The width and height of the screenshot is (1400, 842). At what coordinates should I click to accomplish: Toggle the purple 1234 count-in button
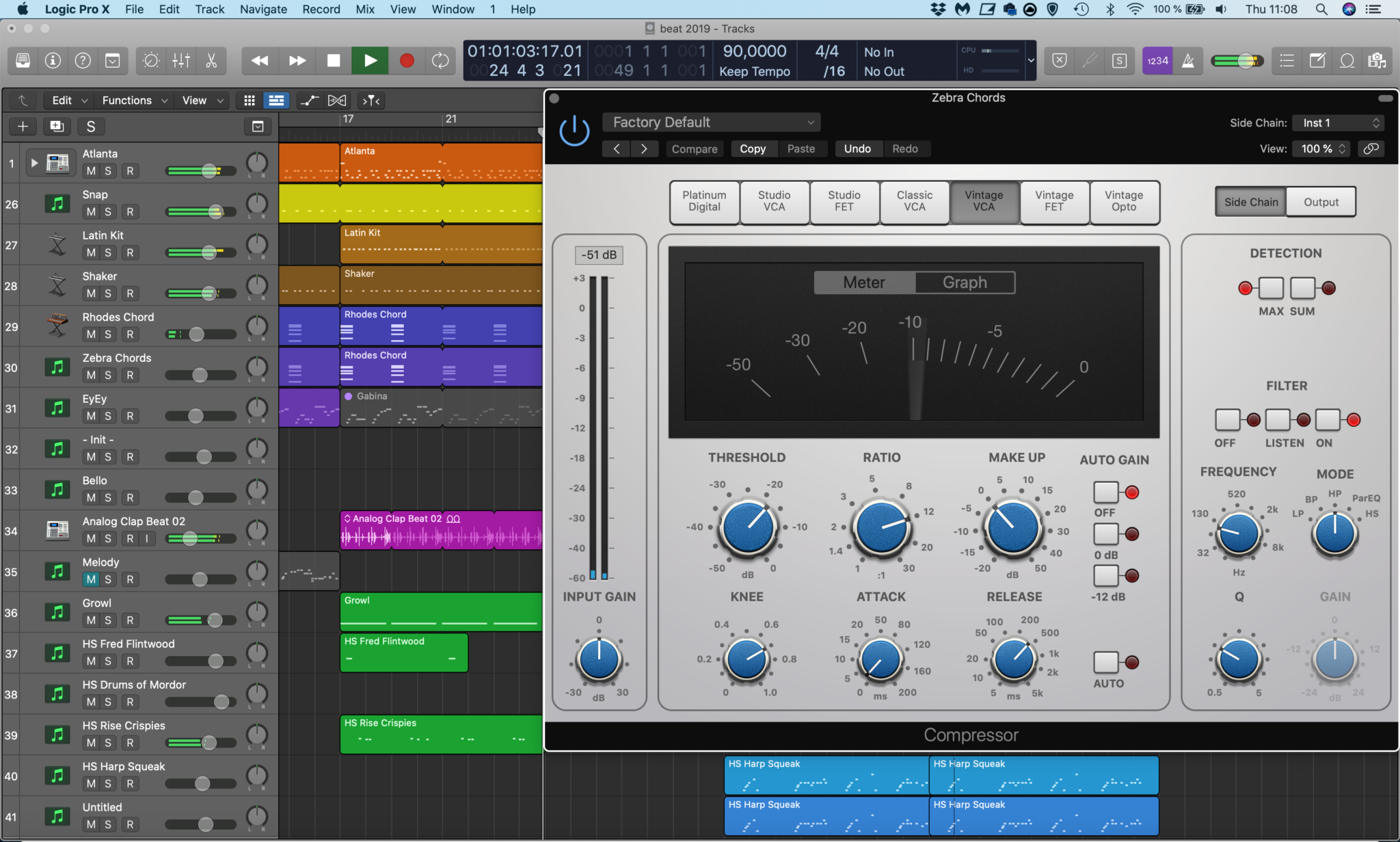point(1157,61)
